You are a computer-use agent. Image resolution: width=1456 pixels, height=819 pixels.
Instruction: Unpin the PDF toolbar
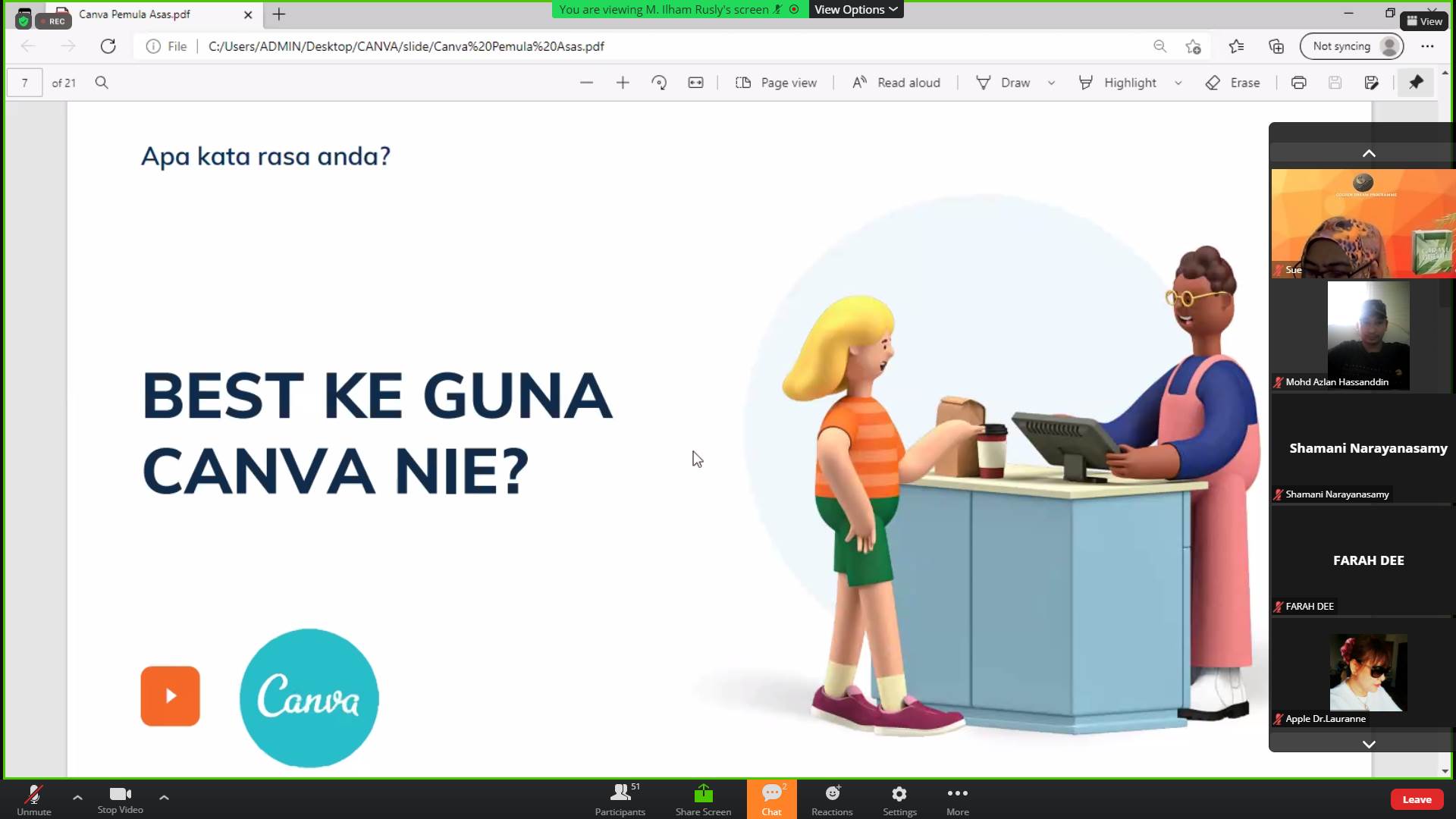click(1416, 83)
